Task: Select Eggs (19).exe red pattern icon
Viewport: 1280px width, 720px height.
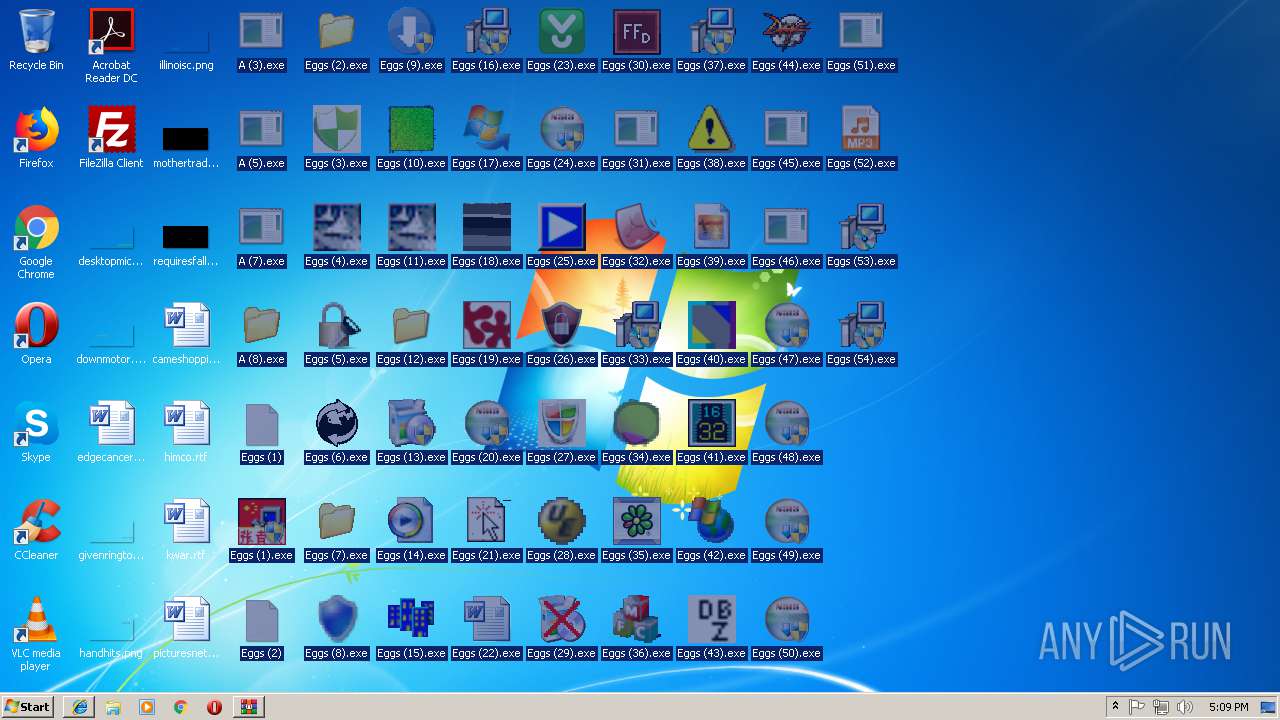Action: pos(486,326)
